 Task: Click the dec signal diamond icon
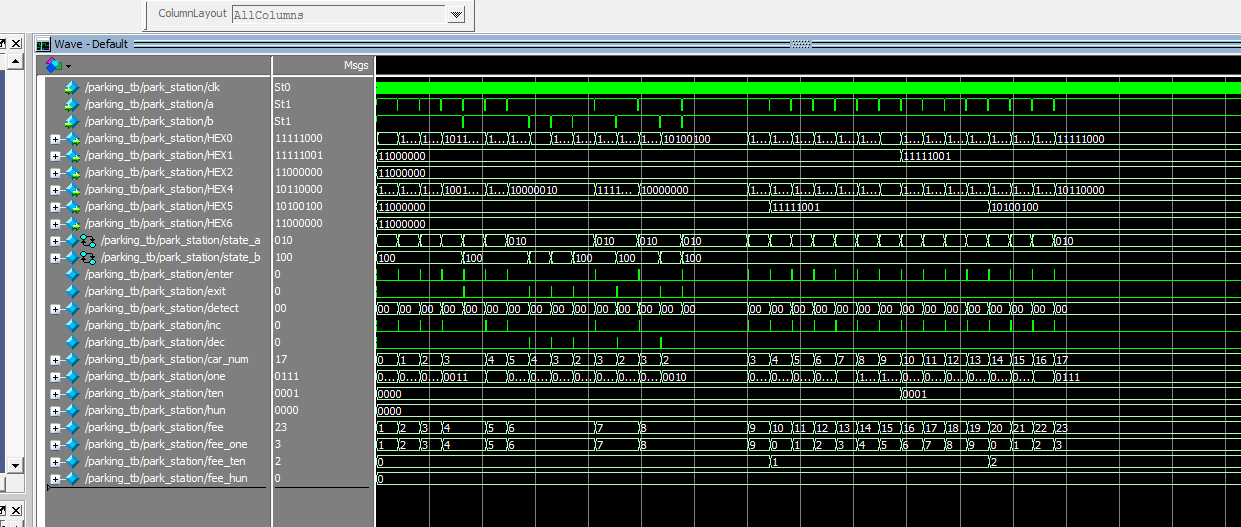(71, 343)
